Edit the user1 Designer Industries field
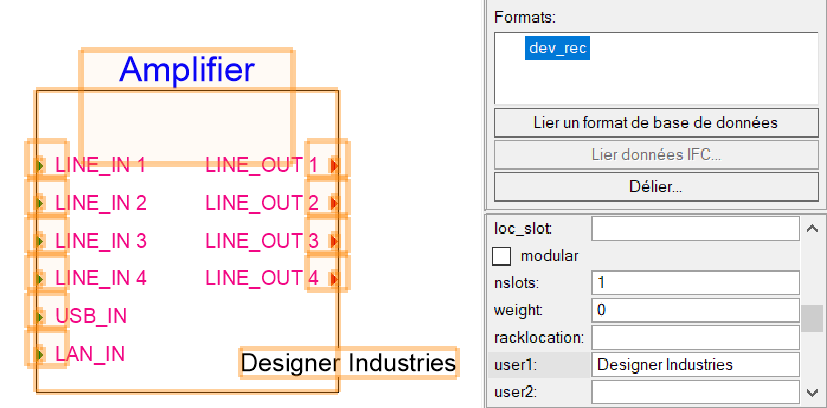The width and height of the screenshot is (827, 408). 694,365
